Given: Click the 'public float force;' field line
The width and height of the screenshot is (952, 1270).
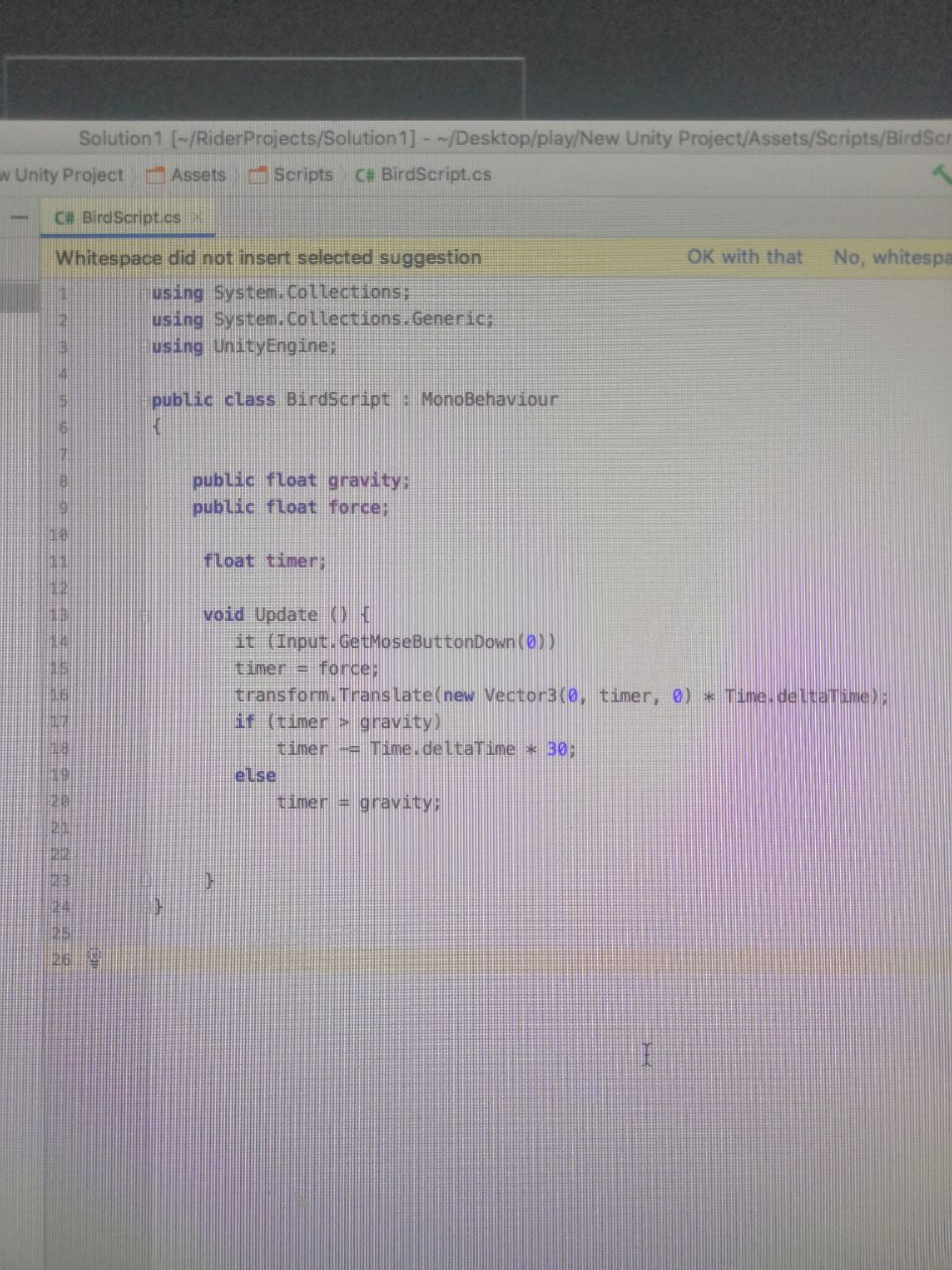Looking at the screenshot, I should pos(291,507).
